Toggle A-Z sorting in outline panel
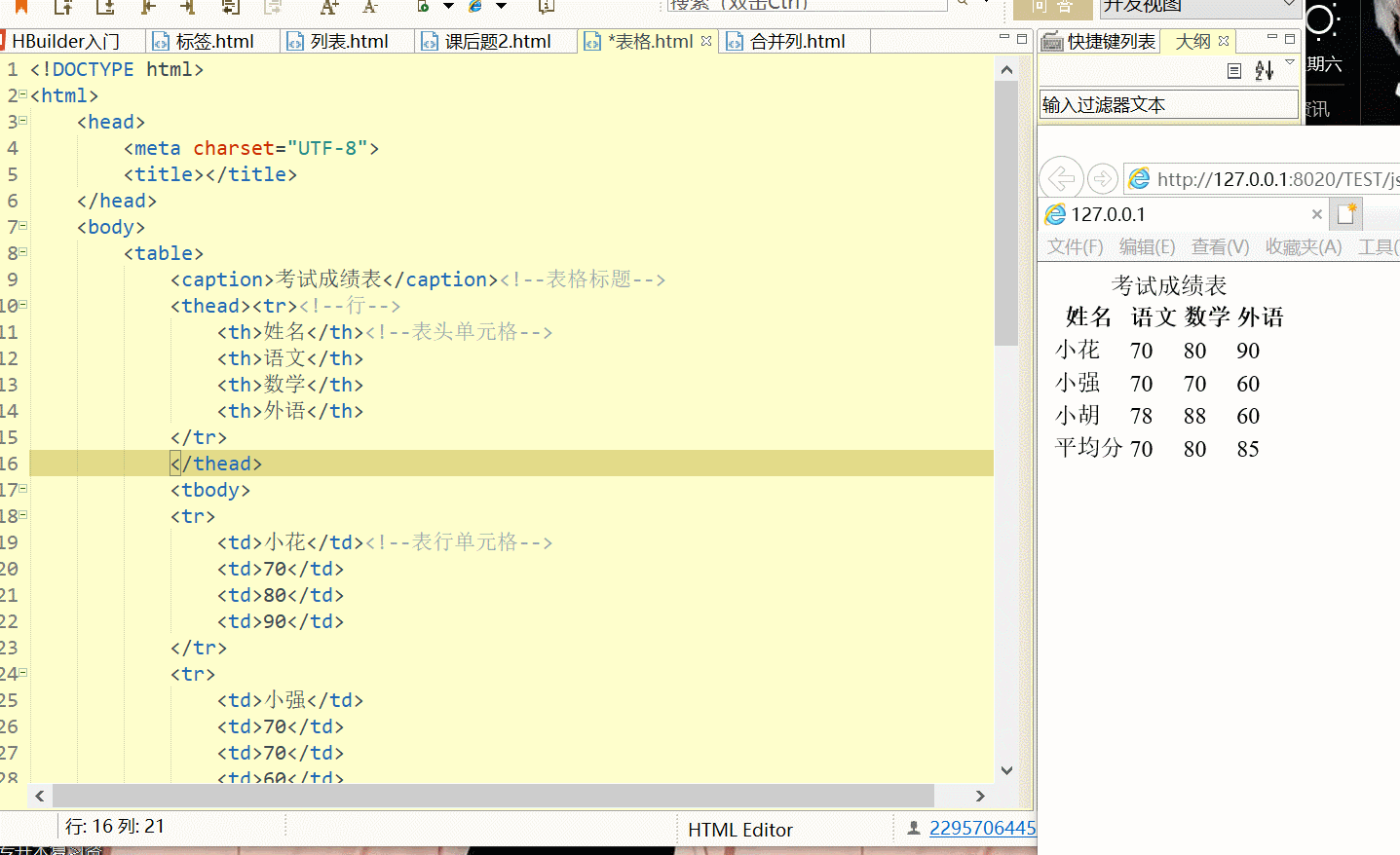Viewport: 1400px width, 855px height. click(x=1265, y=70)
